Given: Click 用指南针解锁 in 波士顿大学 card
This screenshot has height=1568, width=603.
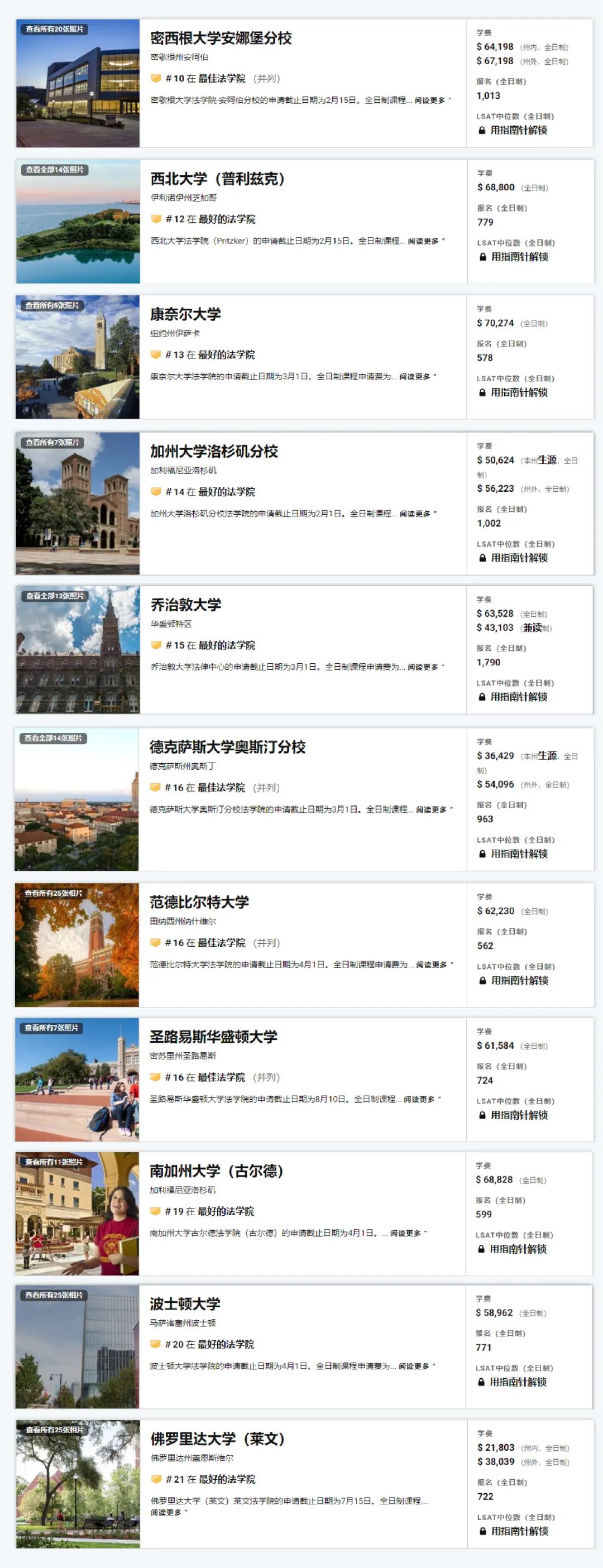Looking at the screenshot, I should pos(518,1382).
